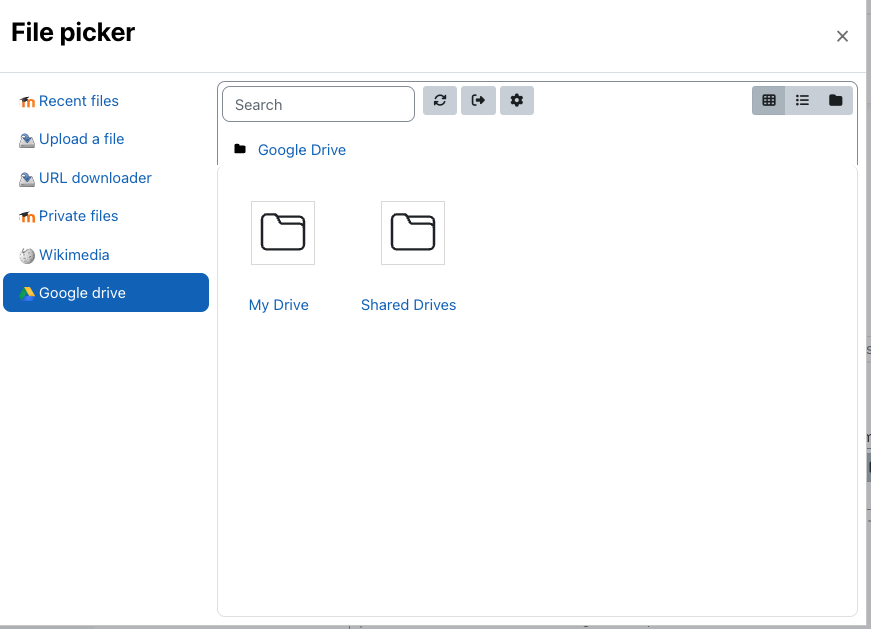Click the upload icon beside Upload a file
The image size is (871, 629).
coord(27,141)
